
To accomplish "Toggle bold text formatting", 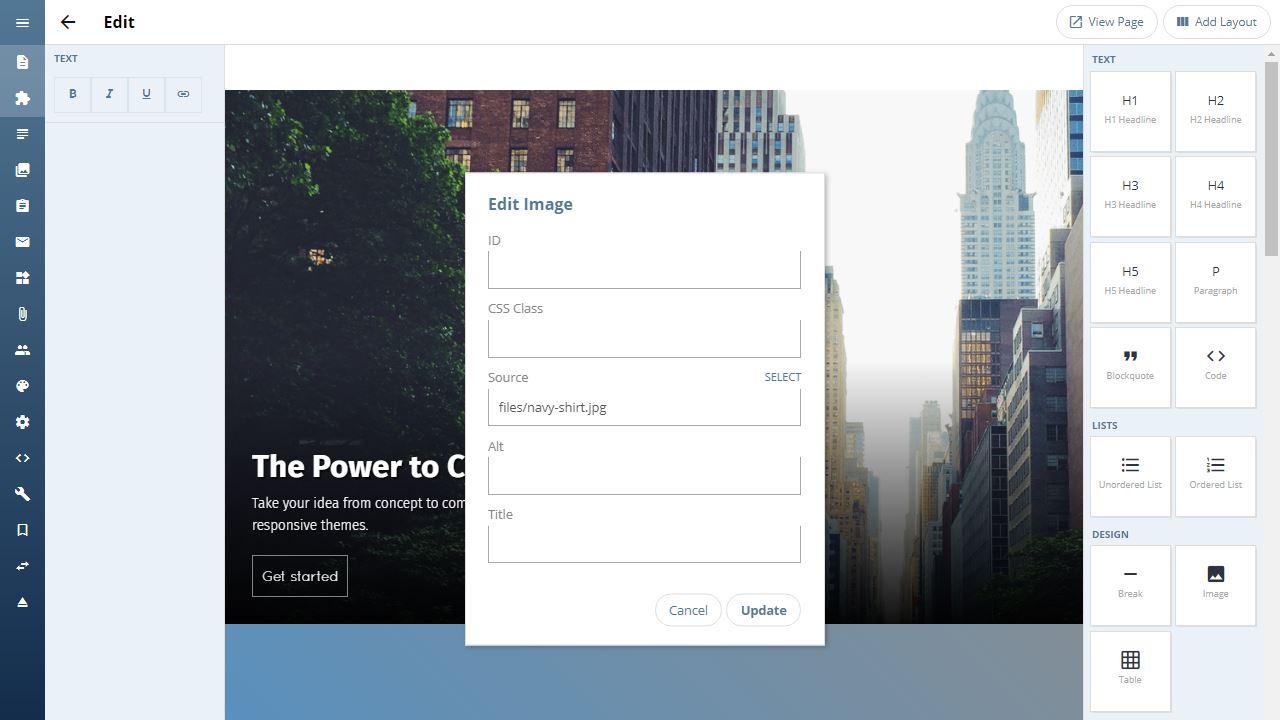I will point(73,94).
